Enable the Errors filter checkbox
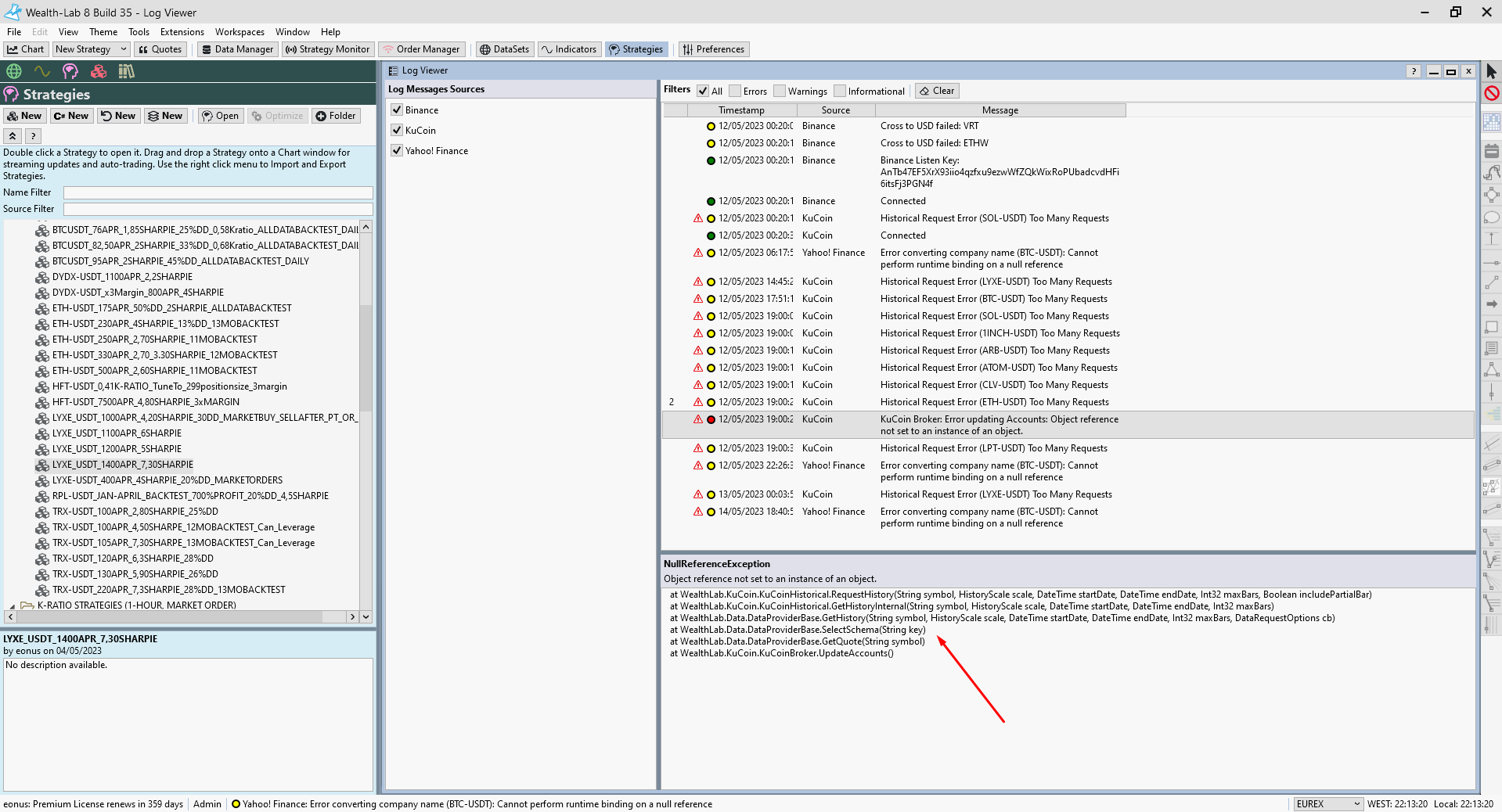This screenshot has width=1502, height=812. (735, 92)
